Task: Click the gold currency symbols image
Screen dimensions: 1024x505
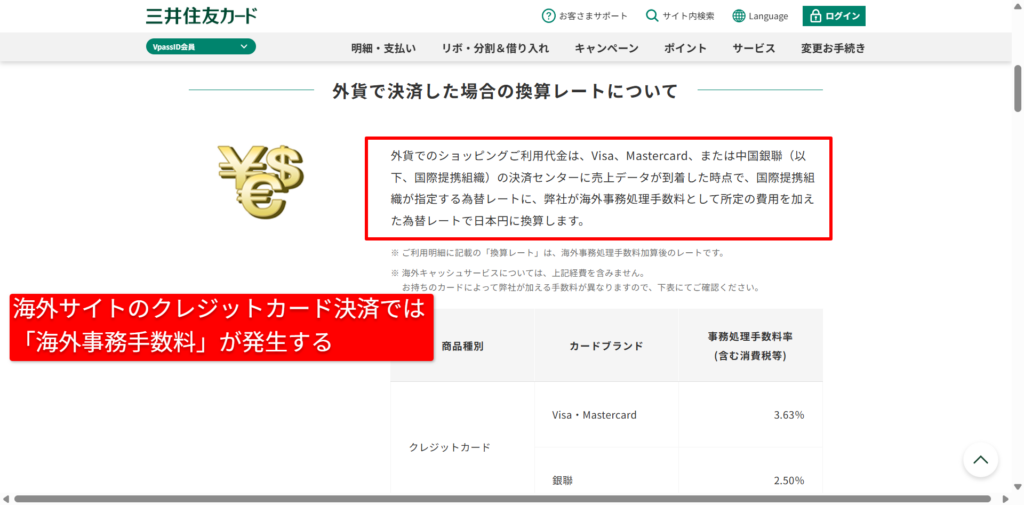Action: pos(261,180)
